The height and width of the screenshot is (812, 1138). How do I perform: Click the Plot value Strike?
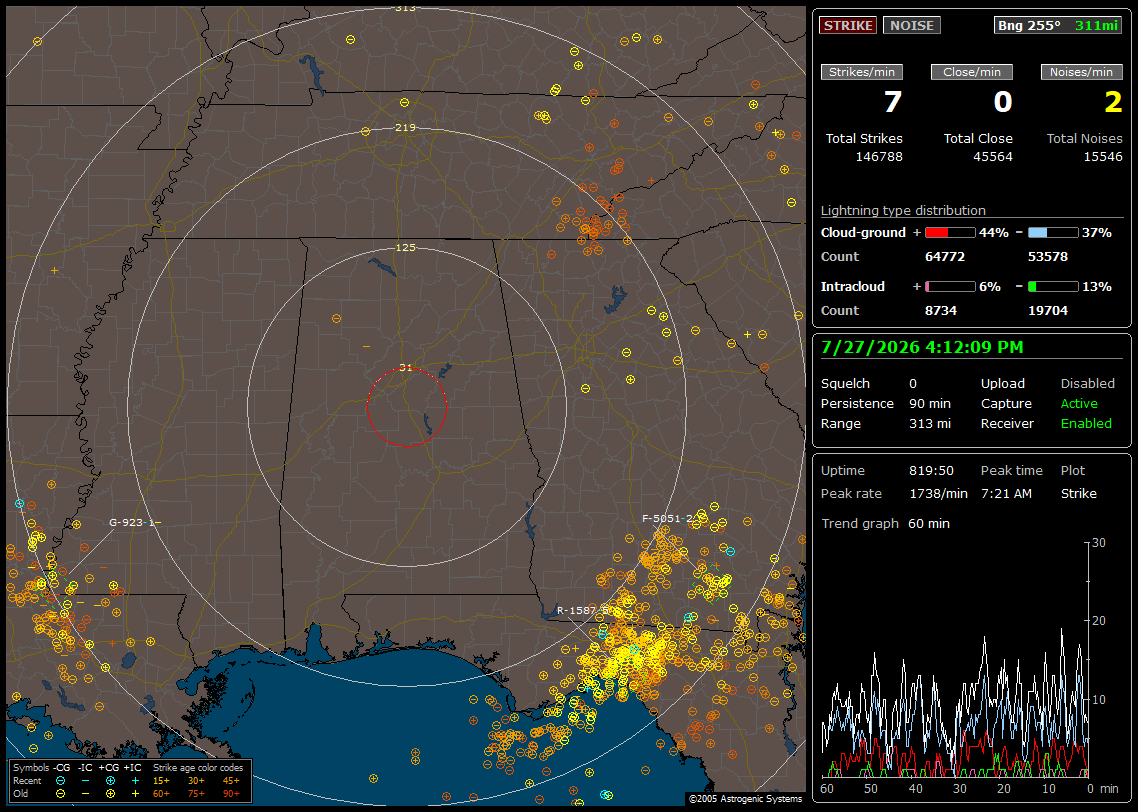[x=1078, y=493]
